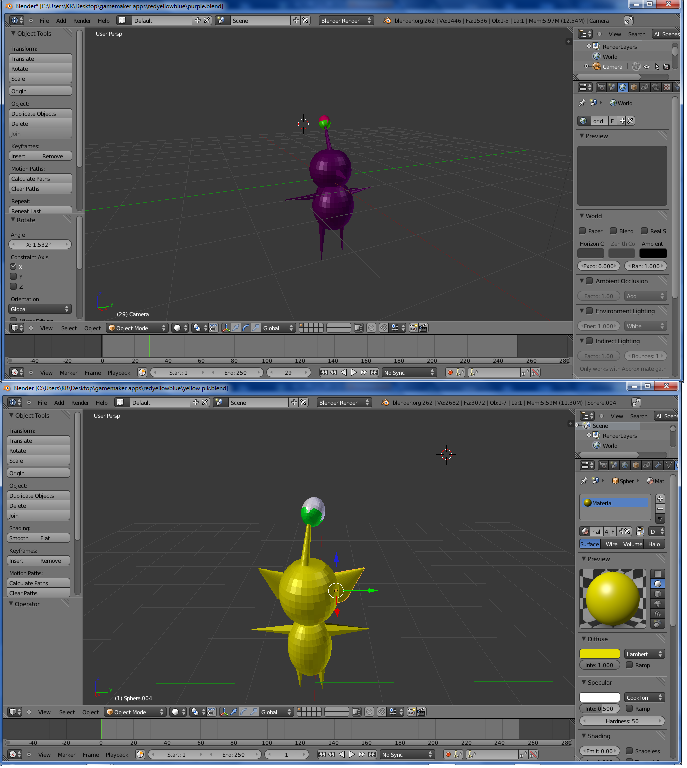
Task: Click the Camera object icon in the top window outliner
Action: (x=596, y=66)
